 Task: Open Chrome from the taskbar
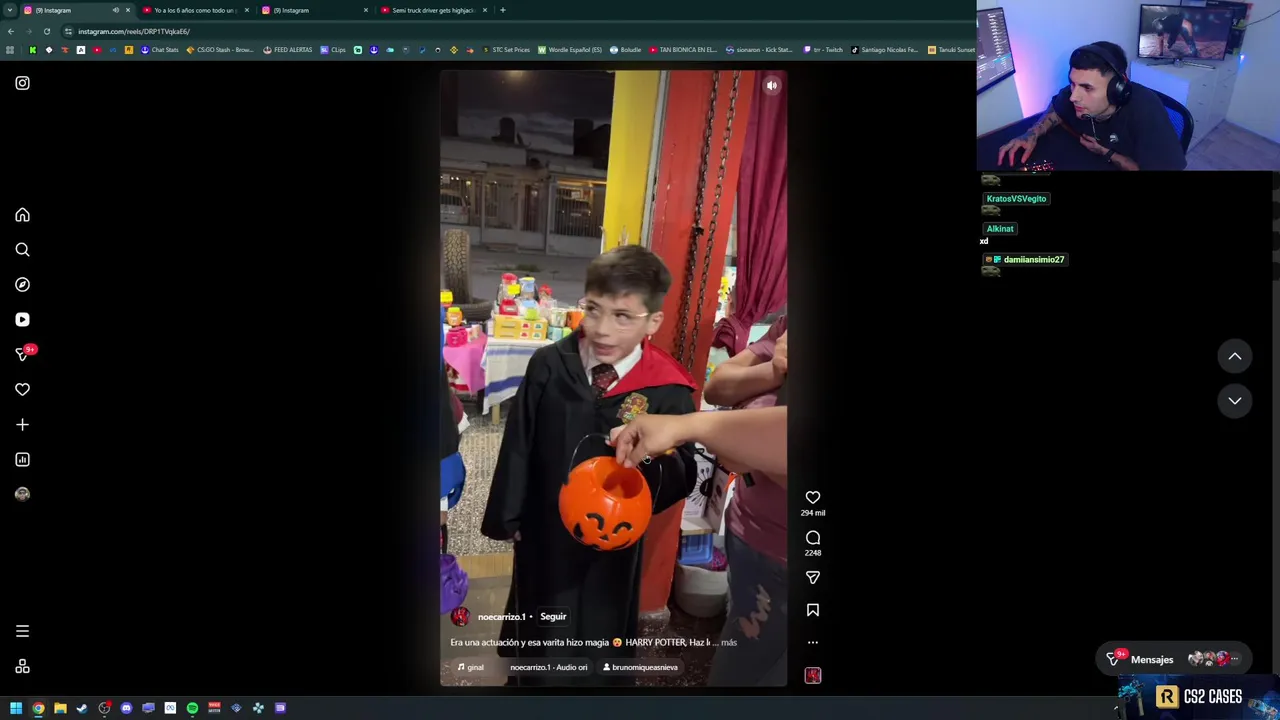tap(38, 708)
